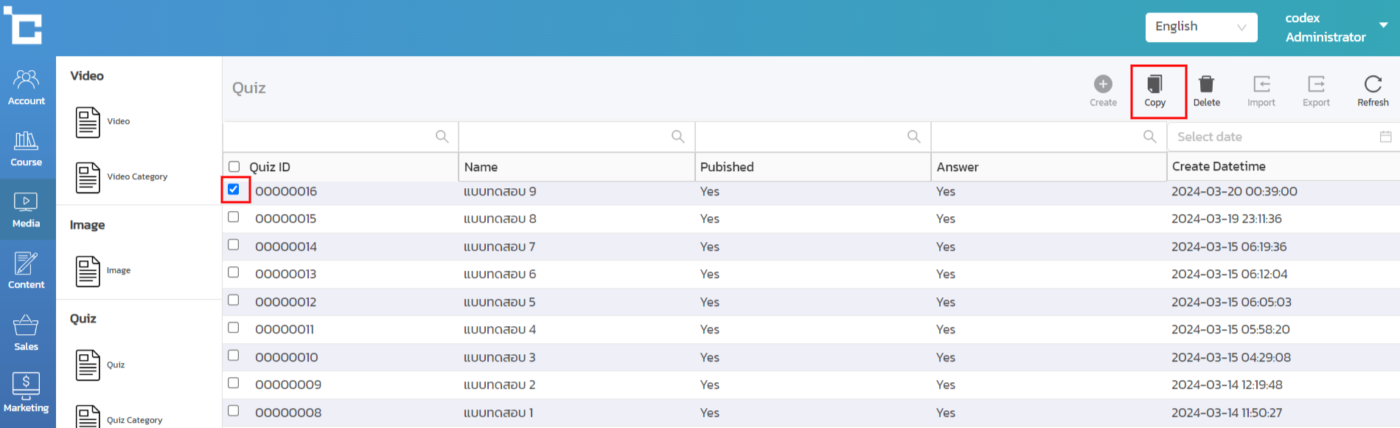Screen dimensions: 1400x428
Task: Click the Delete trash icon
Action: [1206, 85]
